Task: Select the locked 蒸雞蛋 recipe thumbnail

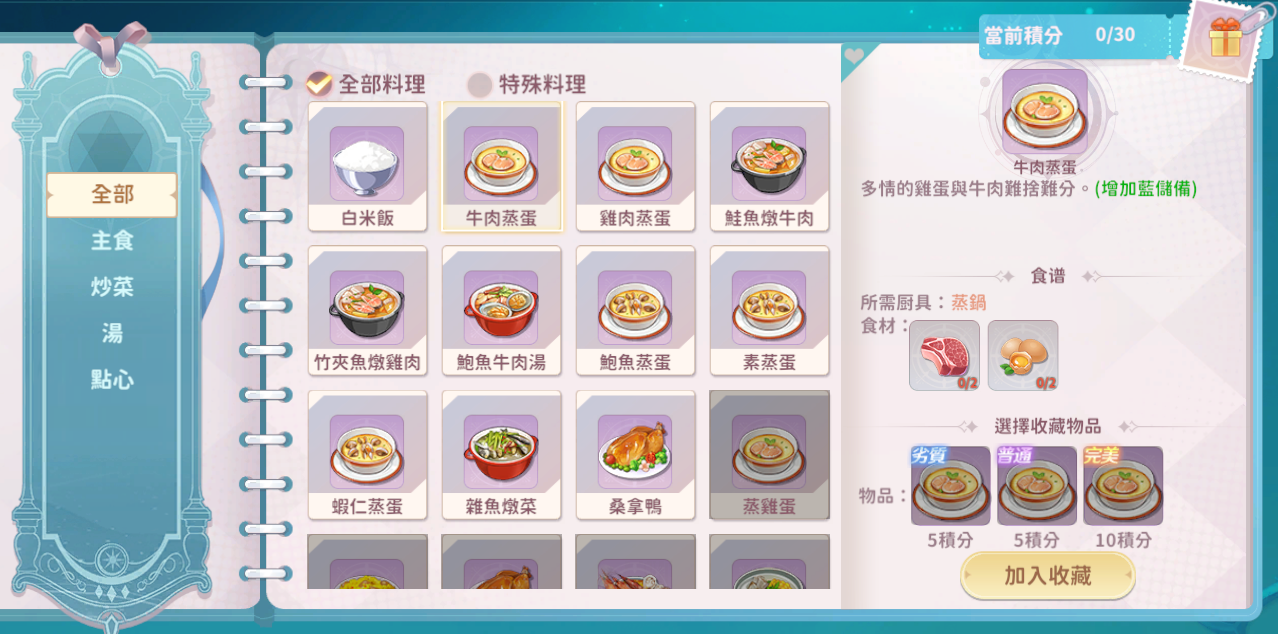Action: (x=769, y=455)
